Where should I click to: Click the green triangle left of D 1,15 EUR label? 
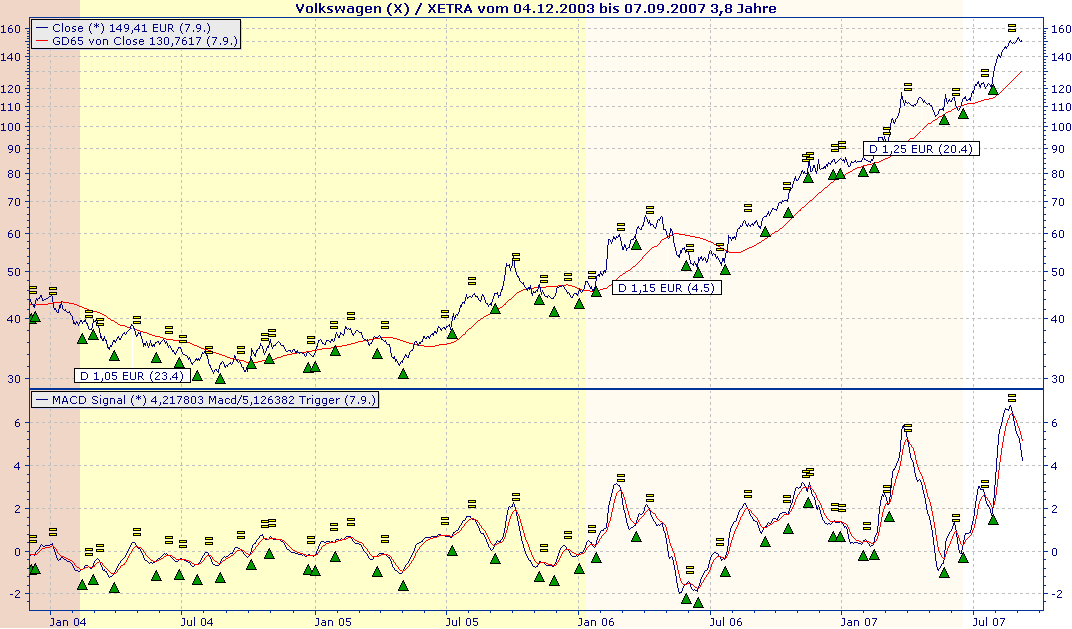(596, 291)
